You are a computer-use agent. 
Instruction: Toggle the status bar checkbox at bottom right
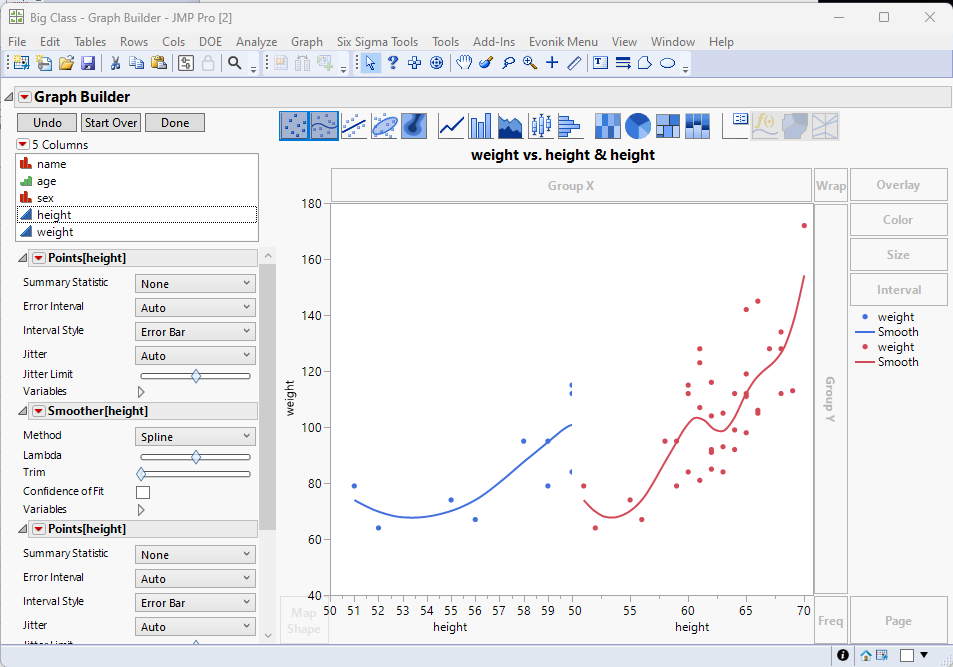click(x=907, y=655)
